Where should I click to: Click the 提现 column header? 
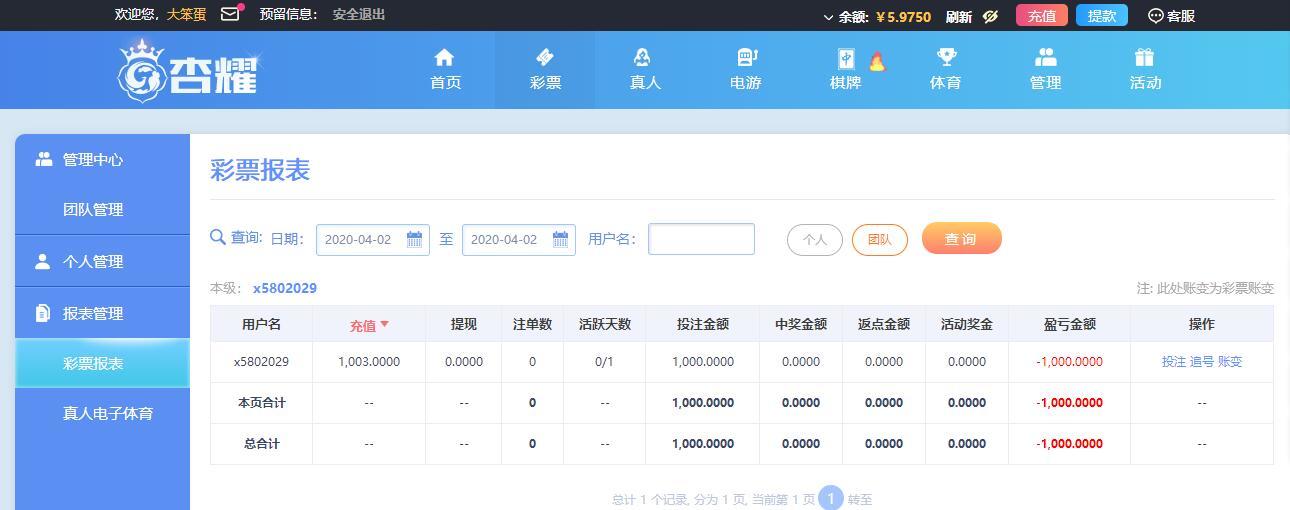point(463,324)
